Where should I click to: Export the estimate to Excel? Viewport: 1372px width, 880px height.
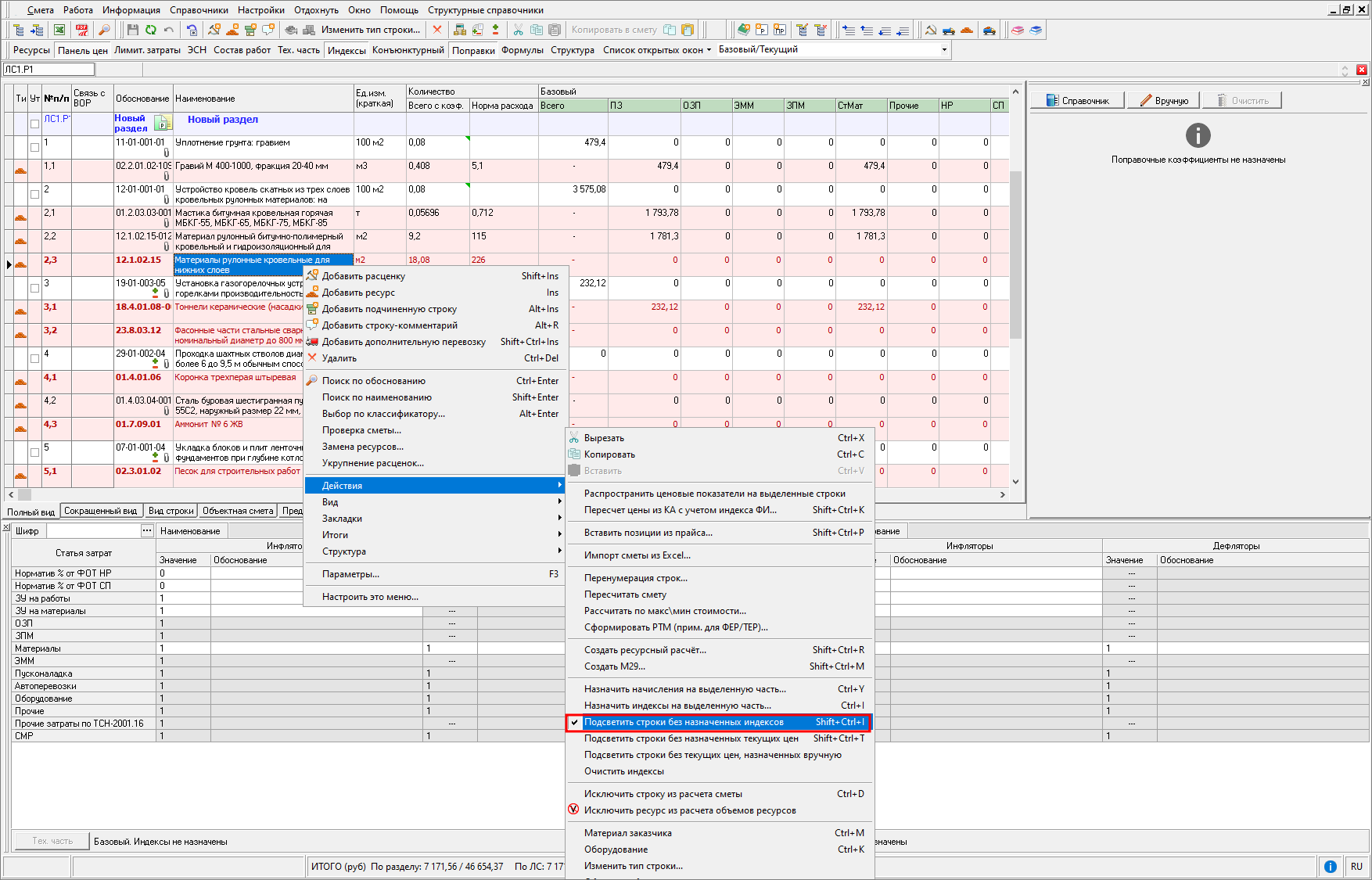(59, 30)
